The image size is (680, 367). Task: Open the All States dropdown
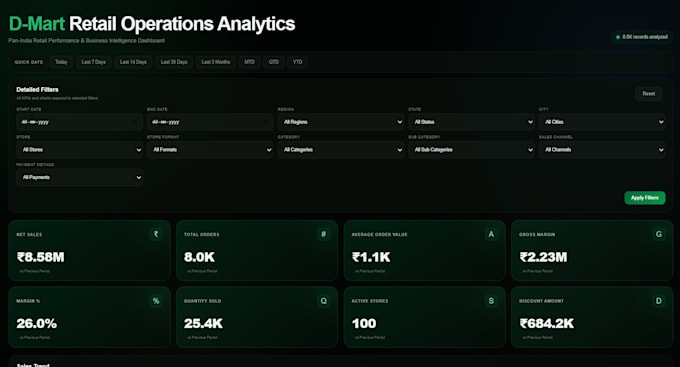[x=471, y=122]
